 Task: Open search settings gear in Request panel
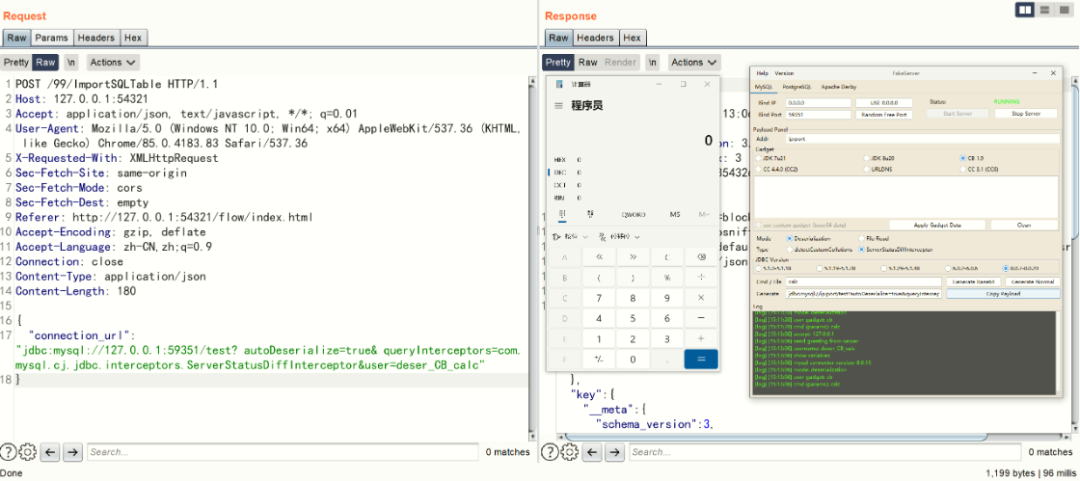tap(28, 452)
